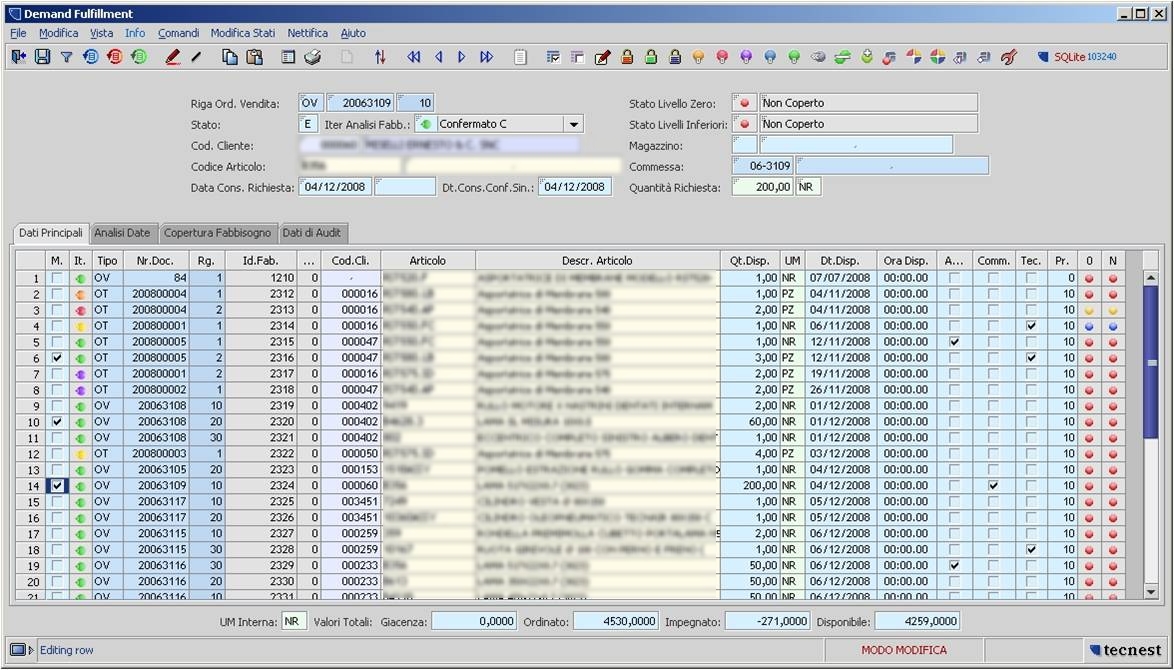Click scrollbar up arrow of table

click(x=1151, y=278)
